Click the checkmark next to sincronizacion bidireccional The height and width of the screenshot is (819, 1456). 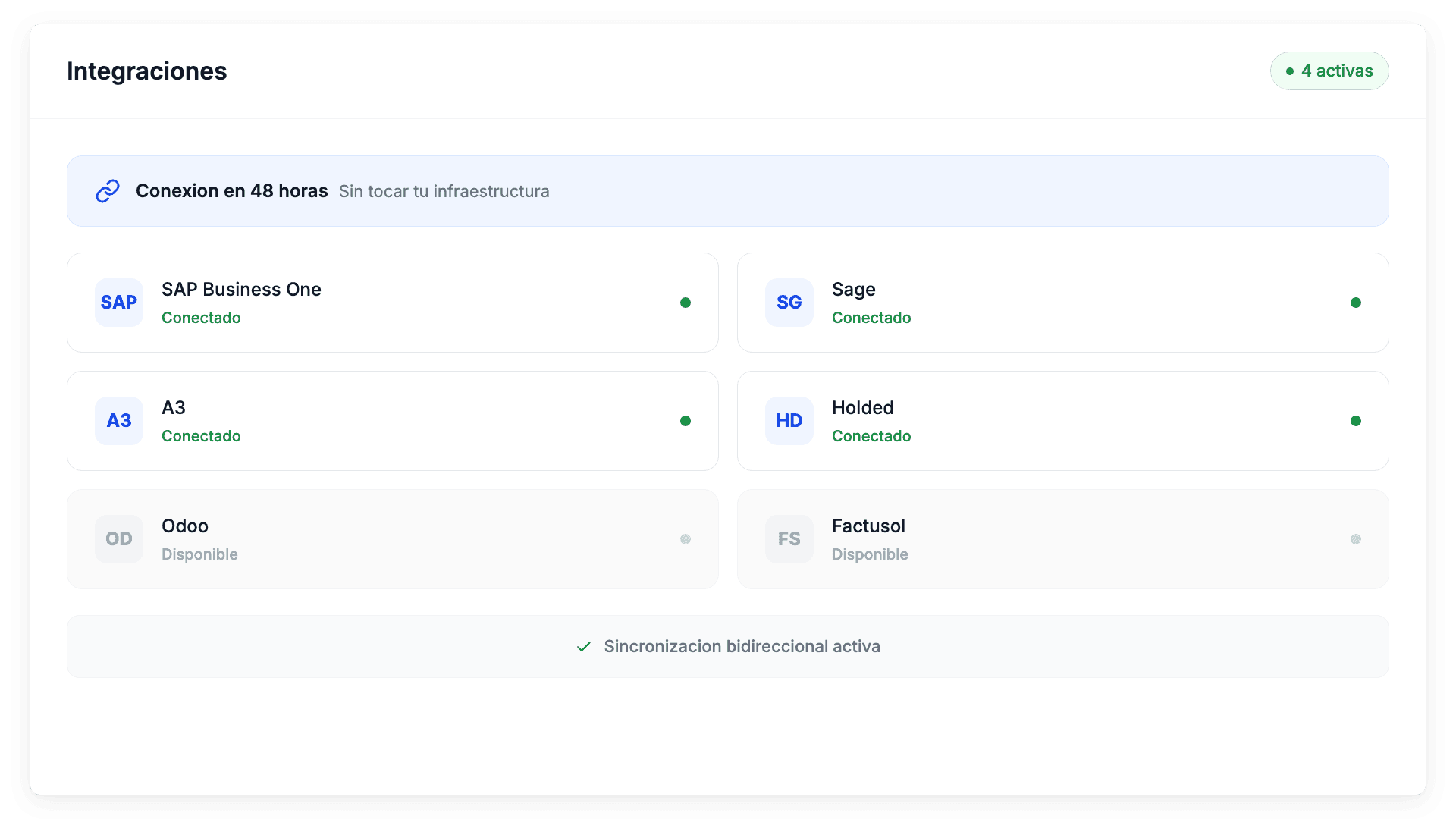point(582,647)
